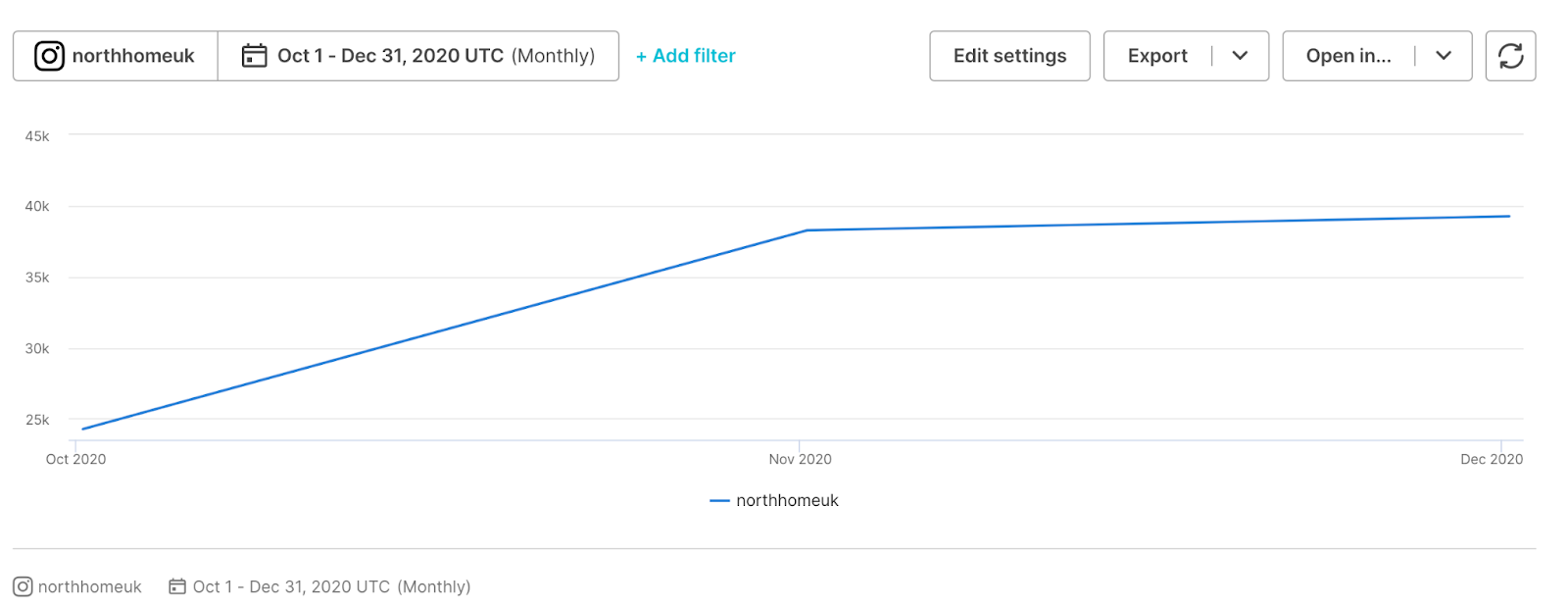Change the Monthly interval setting

tap(553, 56)
